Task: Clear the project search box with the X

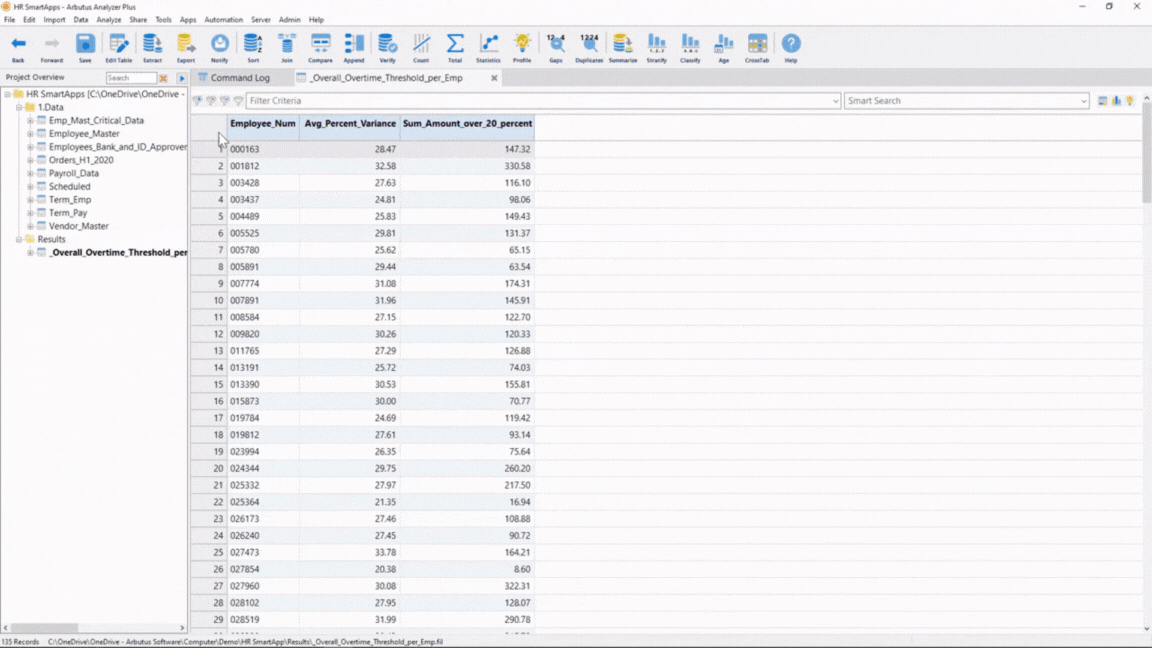Action: (163, 77)
